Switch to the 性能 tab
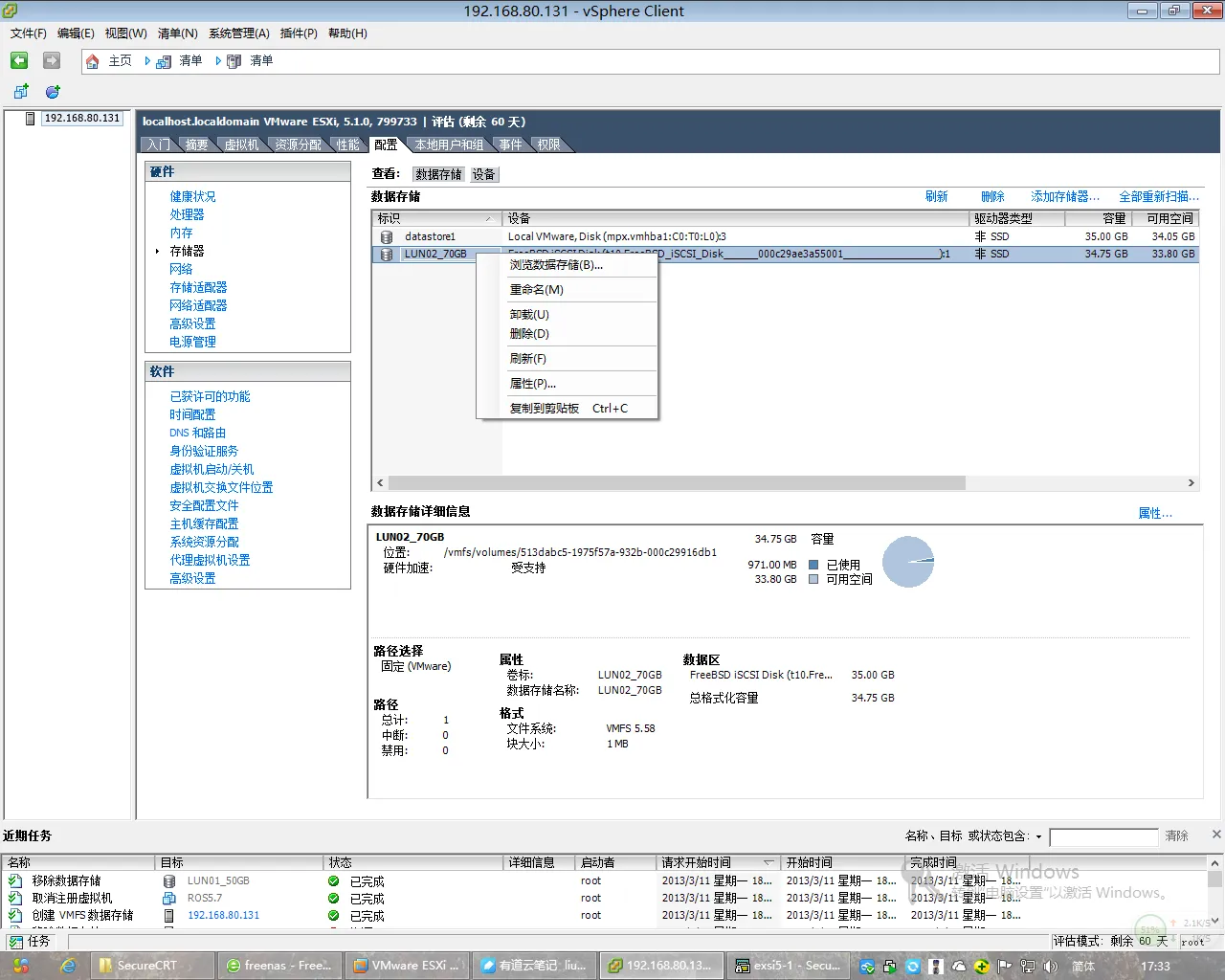 pos(348,145)
